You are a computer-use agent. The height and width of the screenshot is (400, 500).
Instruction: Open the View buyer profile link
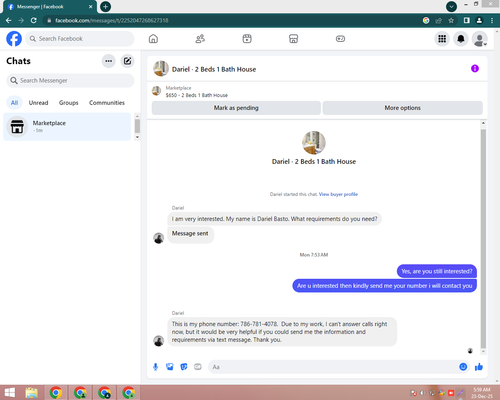coord(338,194)
